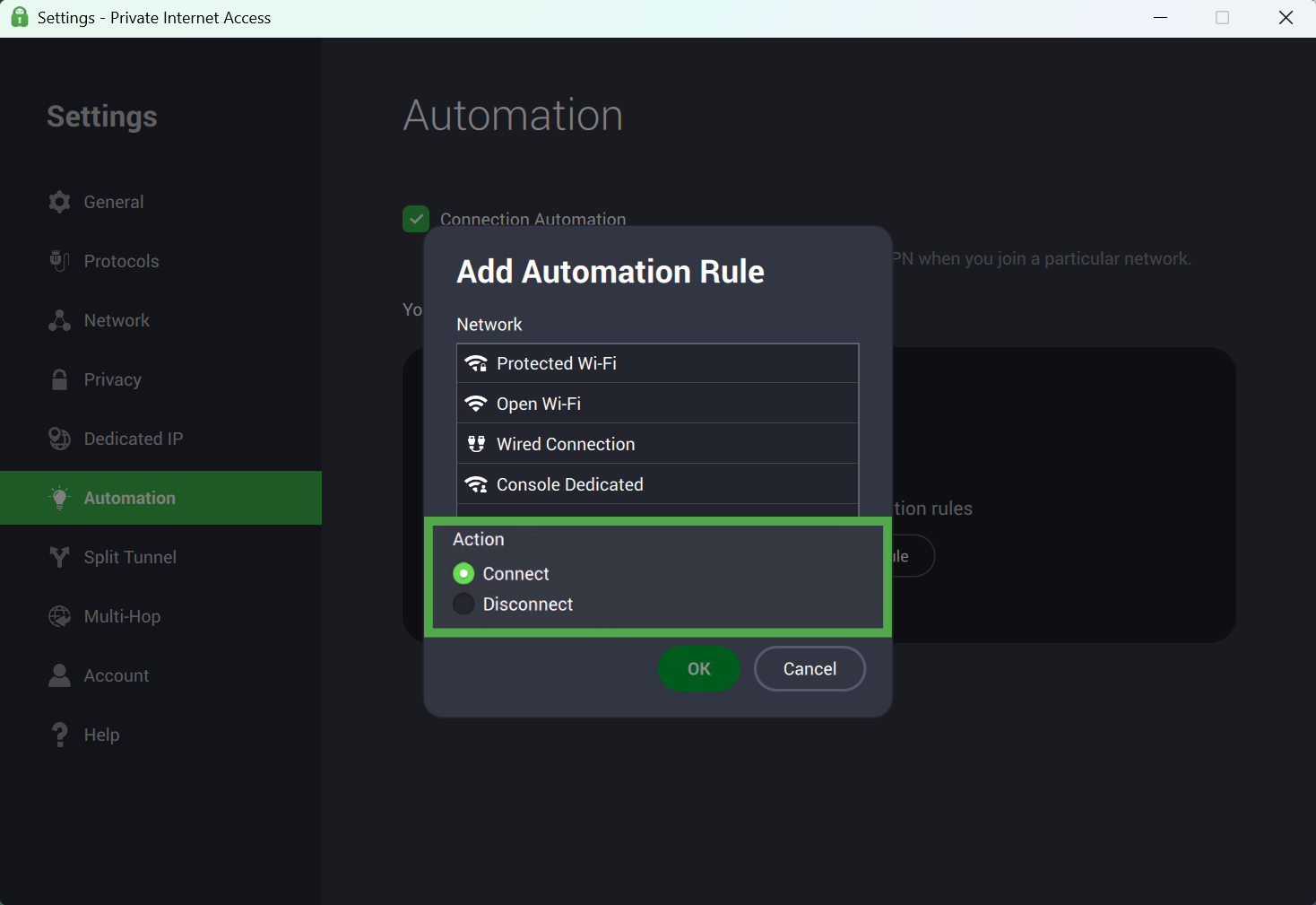This screenshot has height=905, width=1316.
Task: Click the Network nodes icon
Action: pyautogui.click(x=59, y=320)
